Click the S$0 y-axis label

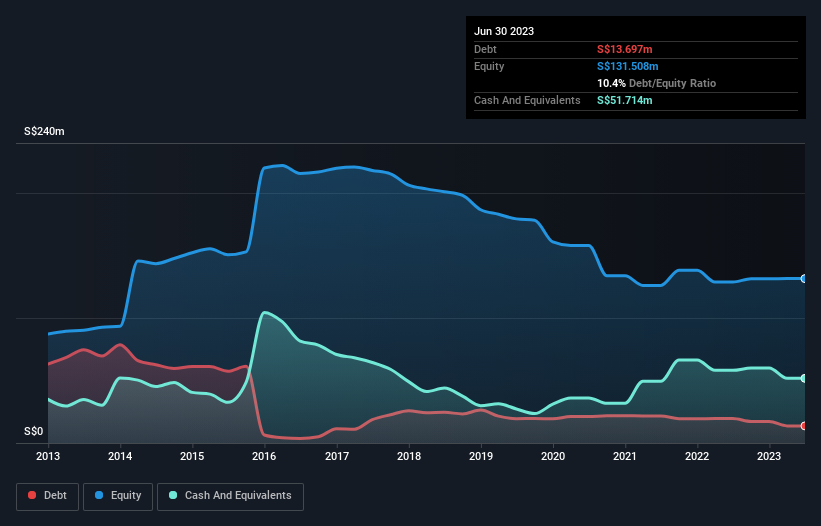(x=34, y=432)
